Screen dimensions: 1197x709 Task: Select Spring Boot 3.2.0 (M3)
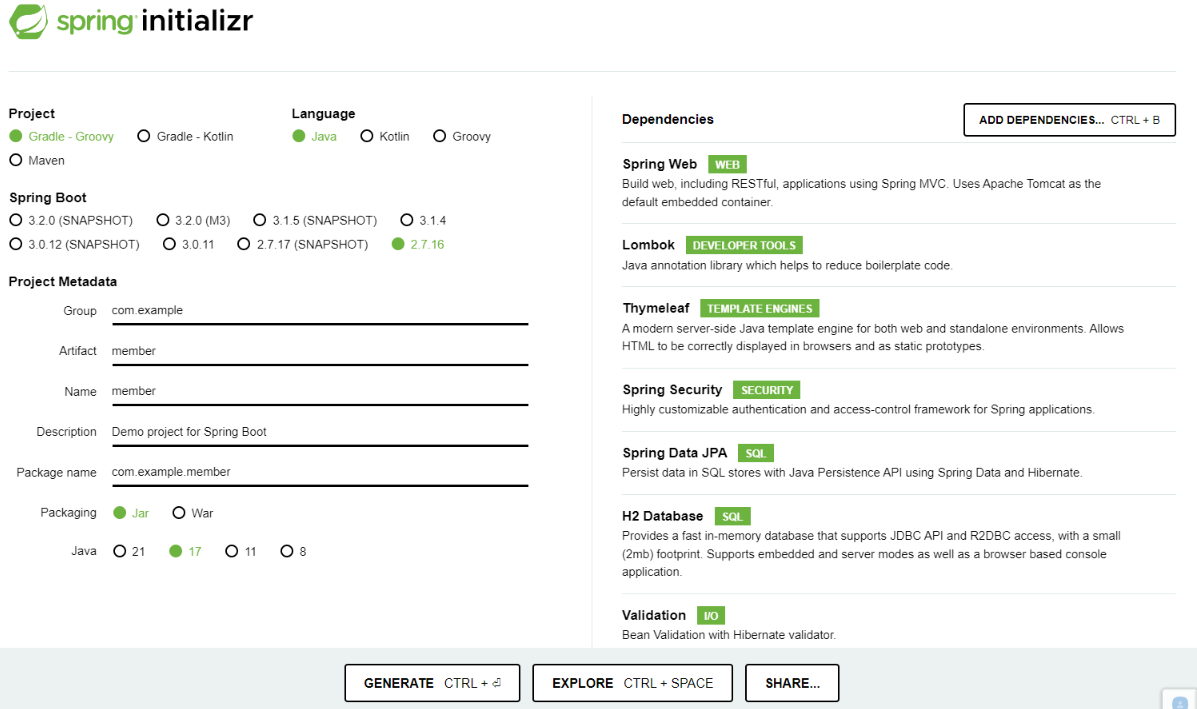tap(193, 221)
